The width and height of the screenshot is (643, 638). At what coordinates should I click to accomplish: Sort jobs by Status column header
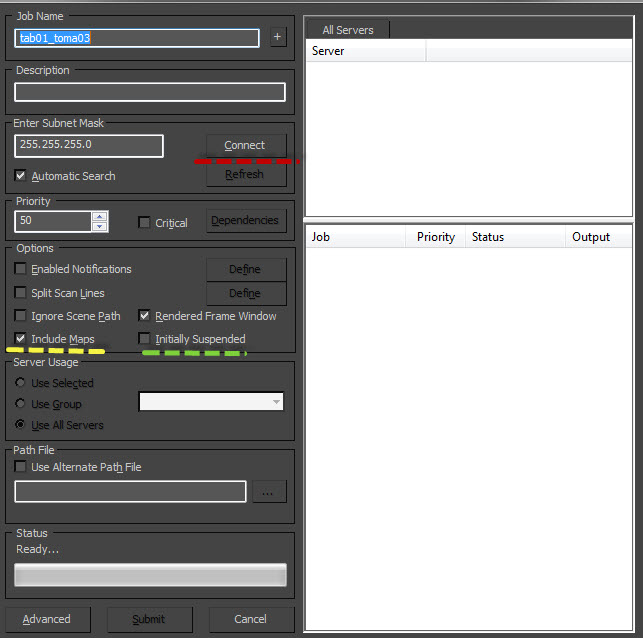[515, 237]
